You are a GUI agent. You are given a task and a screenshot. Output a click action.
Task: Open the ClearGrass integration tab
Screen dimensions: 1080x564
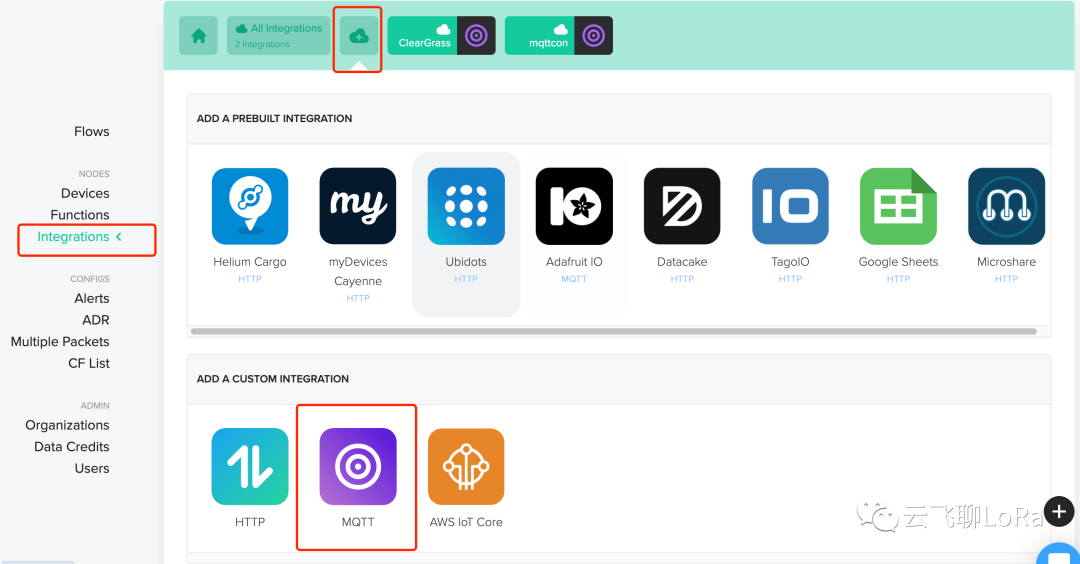pyautogui.click(x=442, y=36)
